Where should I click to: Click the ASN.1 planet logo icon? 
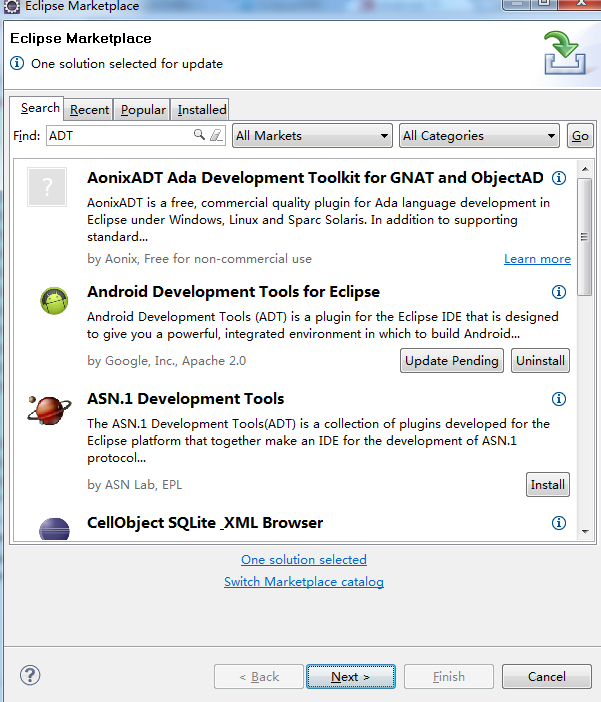click(49, 411)
